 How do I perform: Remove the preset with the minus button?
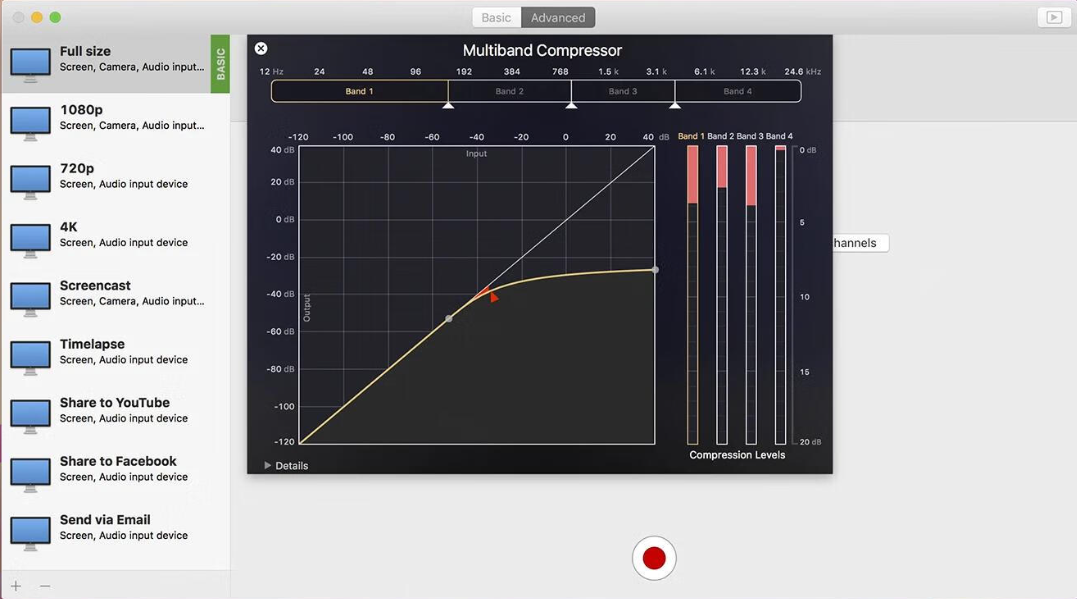(x=45, y=586)
